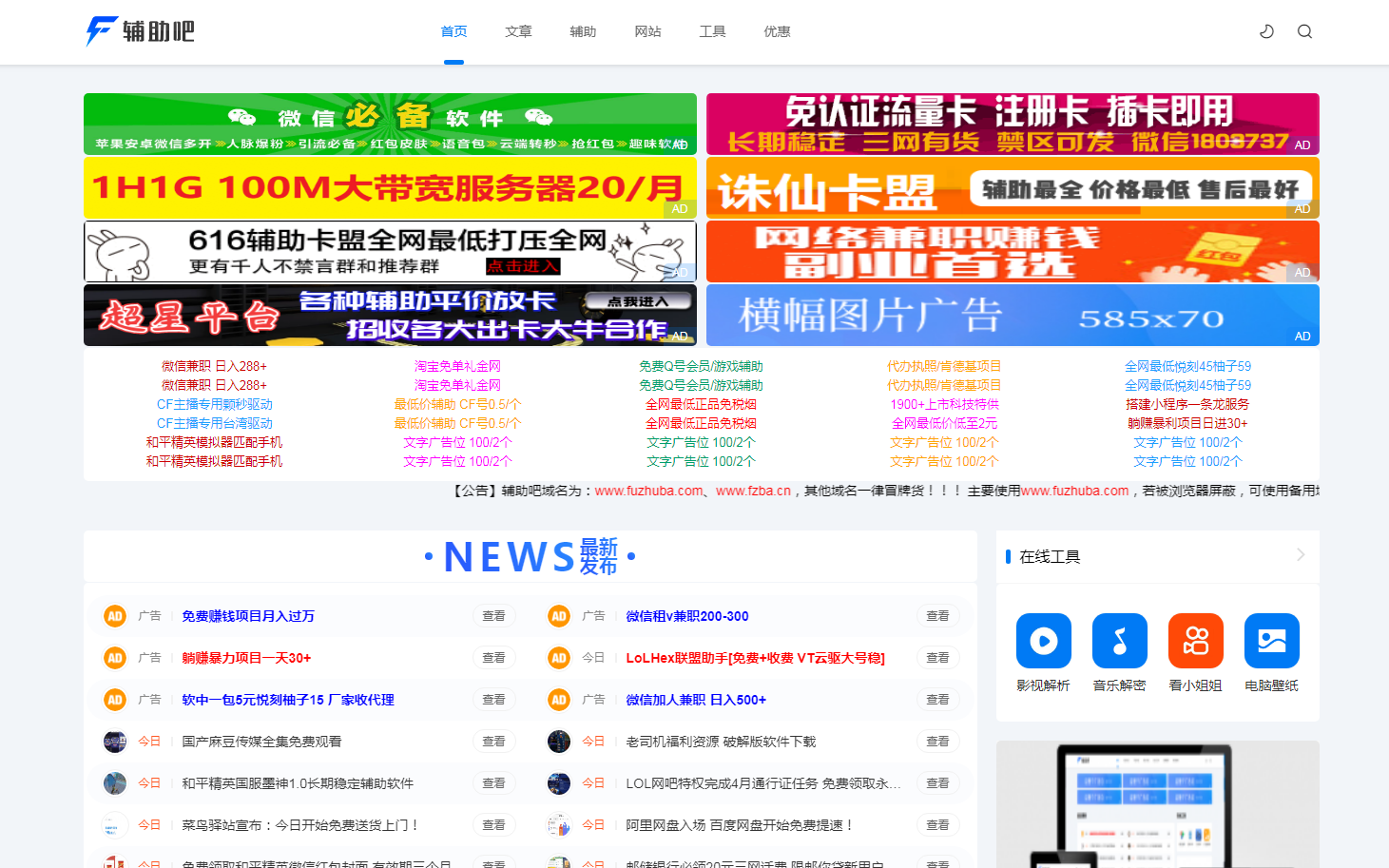Open the 音乐解密 tool icon
The width and height of the screenshot is (1389, 868).
(1119, 641)
